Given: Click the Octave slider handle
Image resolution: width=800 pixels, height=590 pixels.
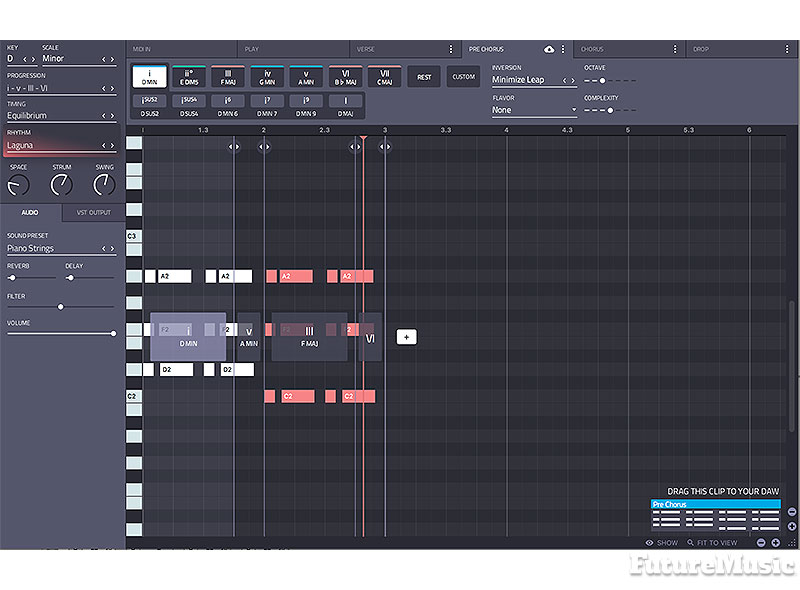Looking at the screenshot, I should pos(603,81).
